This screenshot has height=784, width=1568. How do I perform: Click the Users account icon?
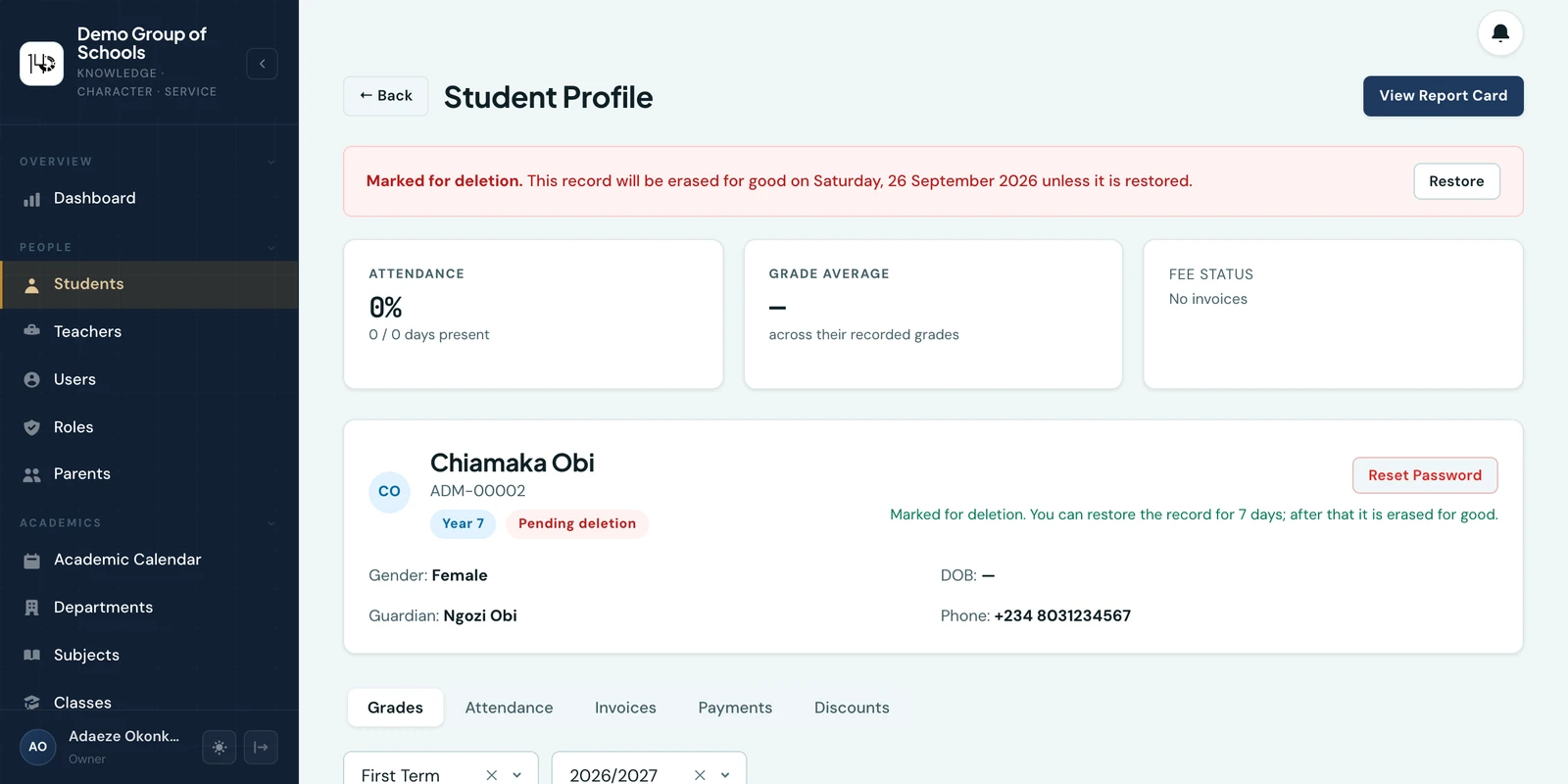click(x=32, y=379)
